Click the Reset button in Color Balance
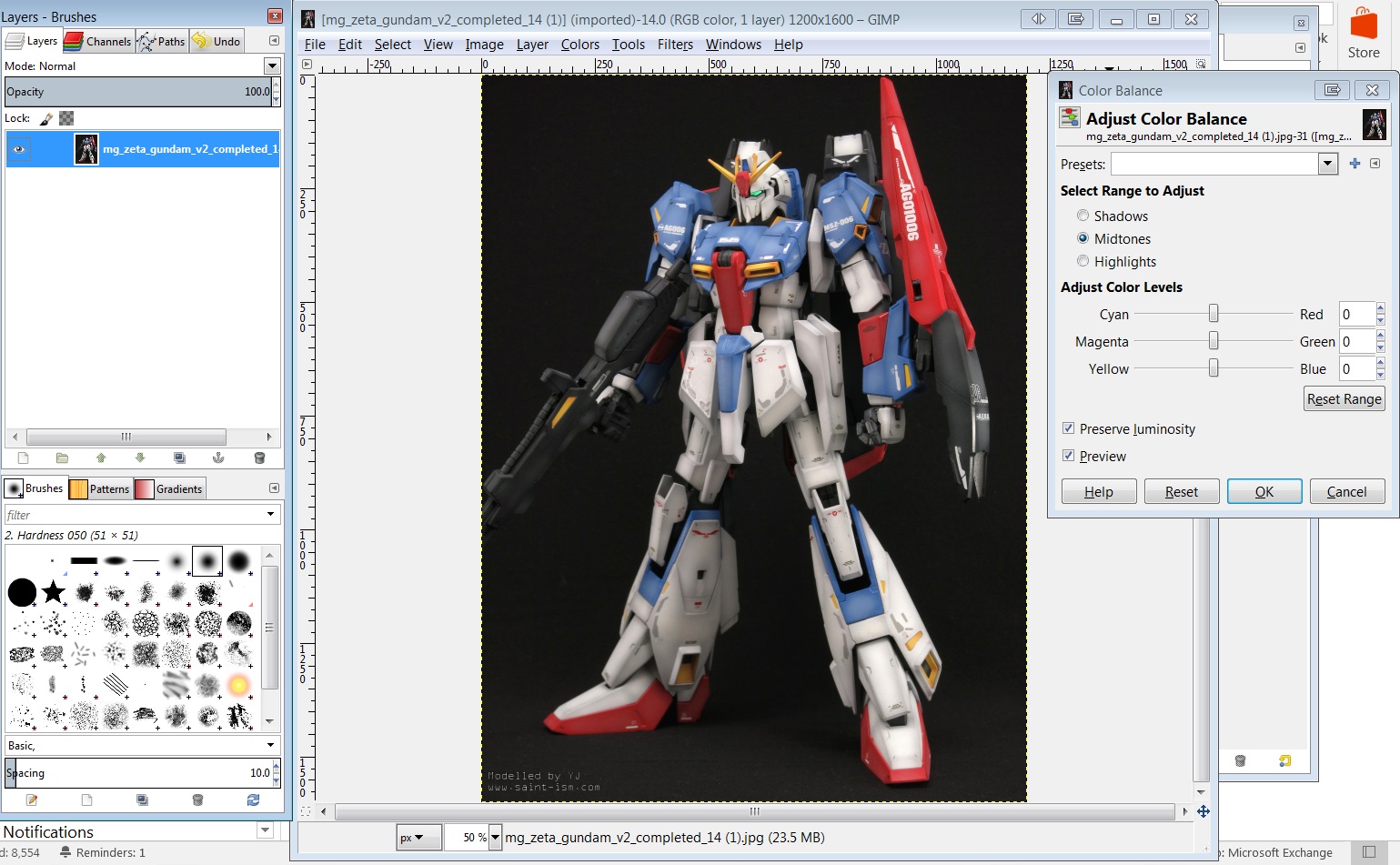This screenshot has height=865, width=1400. coord(1182,492)
